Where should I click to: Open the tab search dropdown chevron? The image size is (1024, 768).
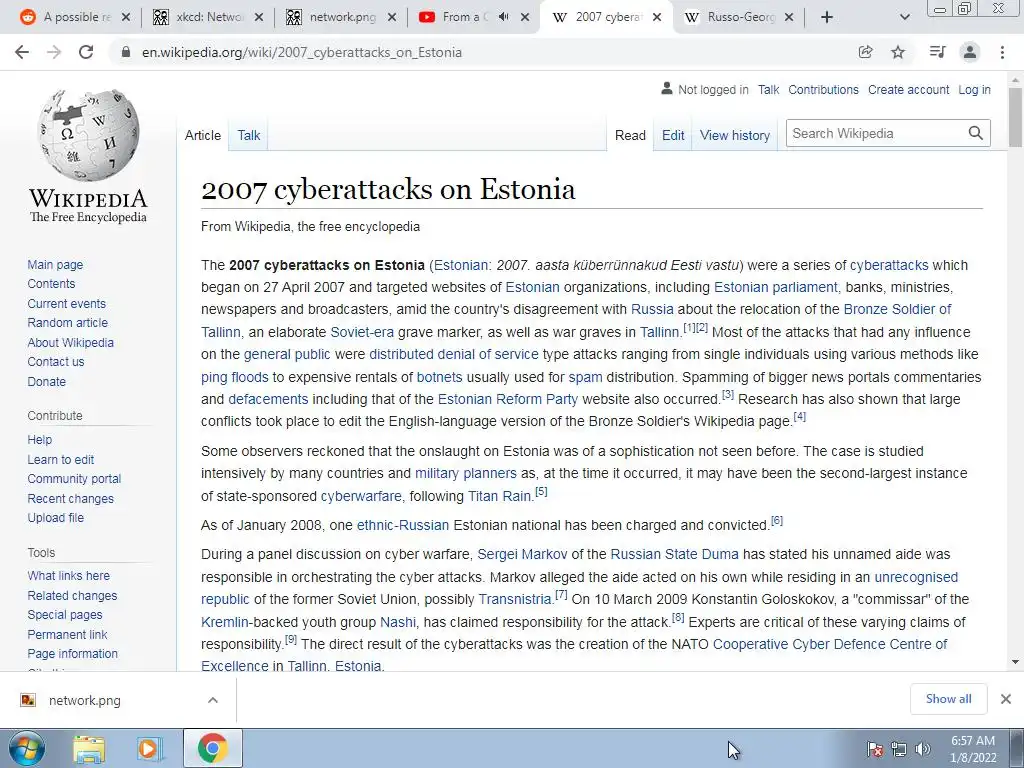click(x=904, y=18)
